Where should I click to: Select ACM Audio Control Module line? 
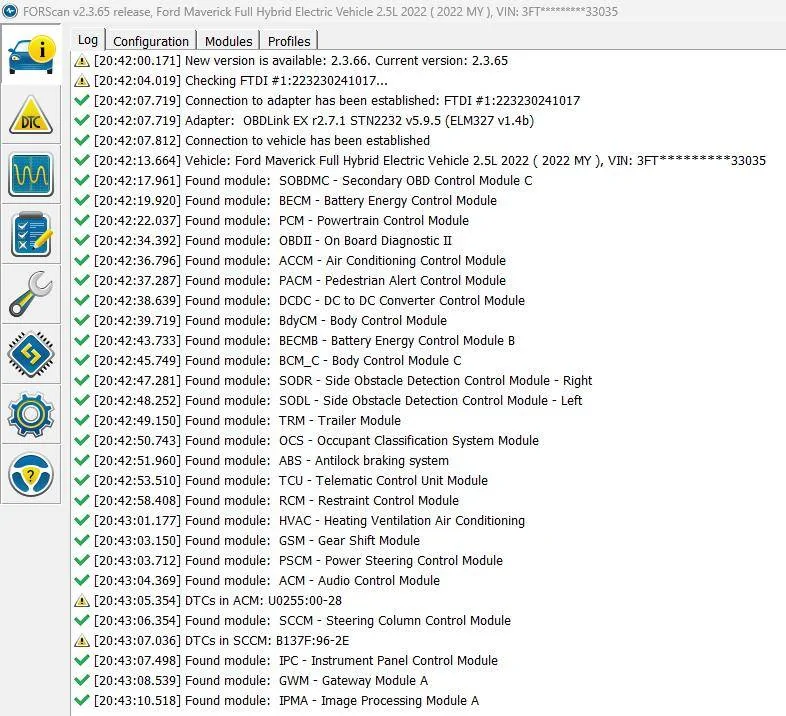pyautogui.click(x=267, y=581)
